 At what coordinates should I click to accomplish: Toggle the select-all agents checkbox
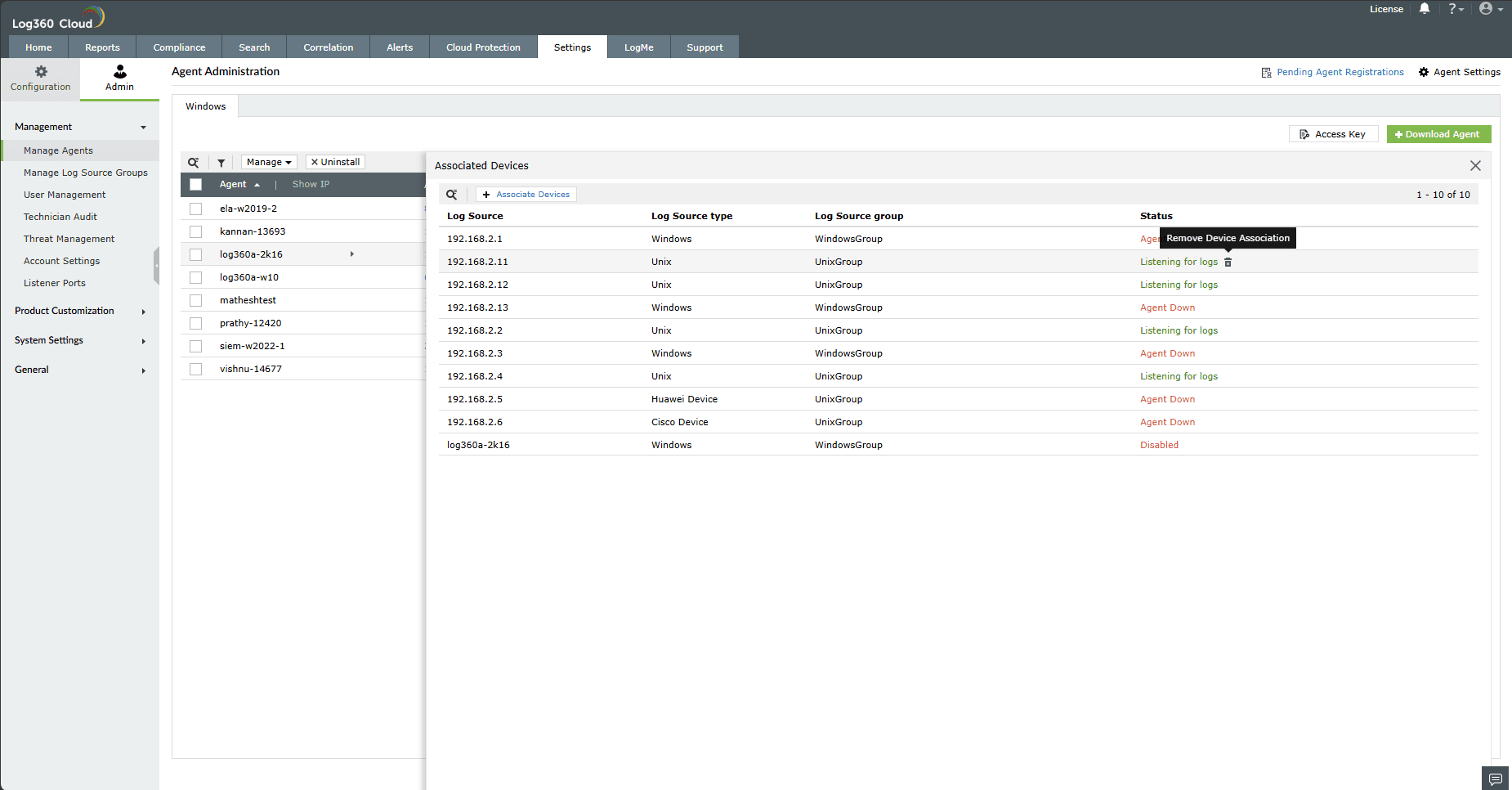pos(196,185)
